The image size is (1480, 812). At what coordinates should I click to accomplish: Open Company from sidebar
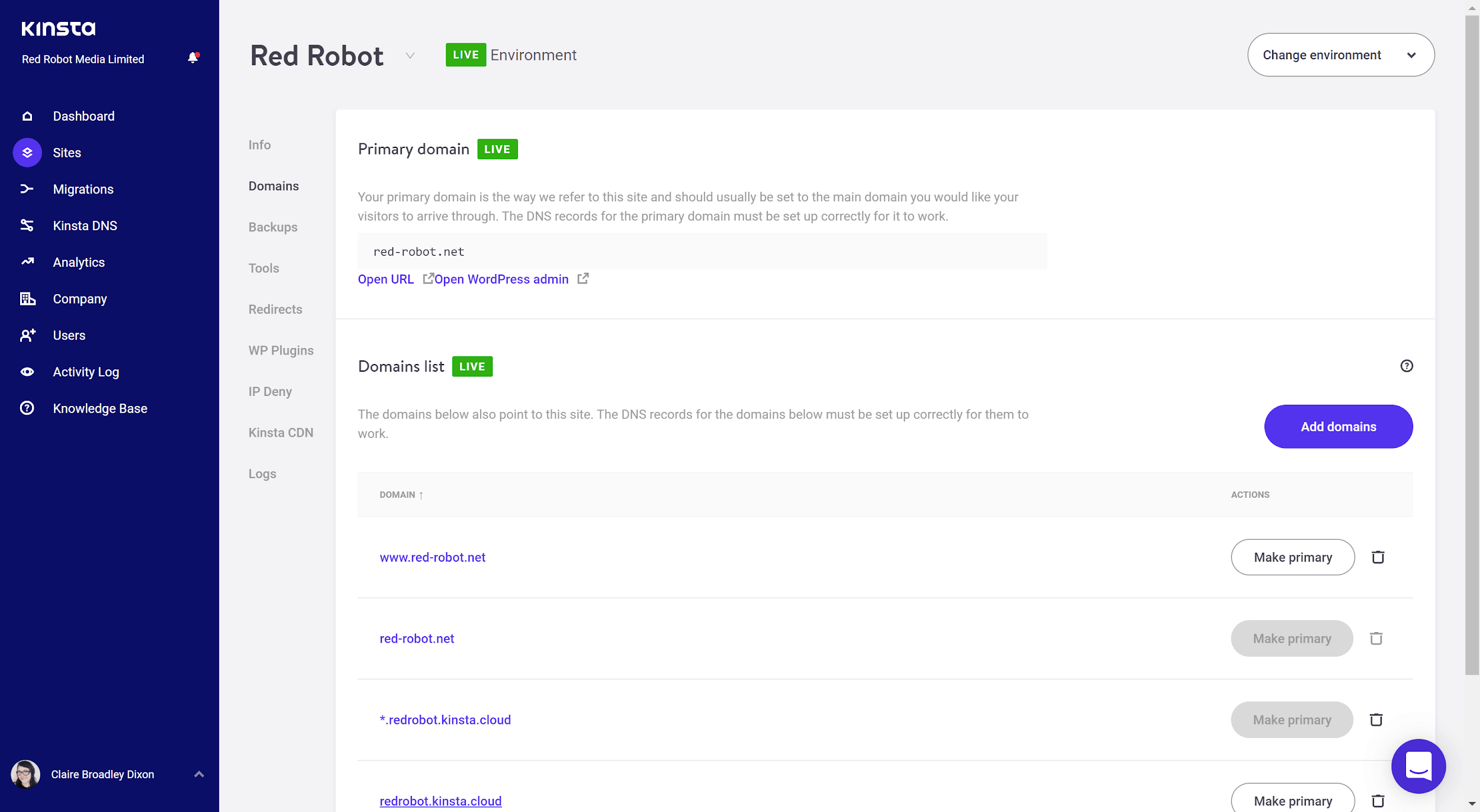pyautogui.click(x=80, y=299)
